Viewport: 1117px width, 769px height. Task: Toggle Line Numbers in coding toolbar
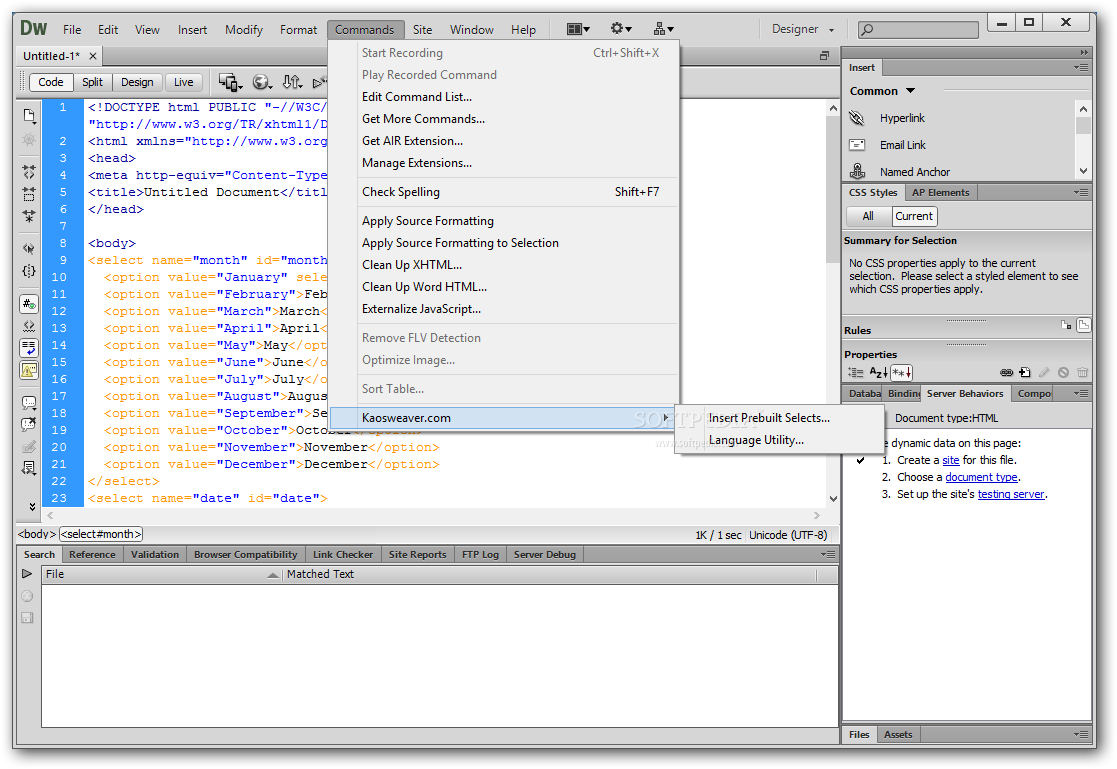pyautogui.click(x=29, y=304)
